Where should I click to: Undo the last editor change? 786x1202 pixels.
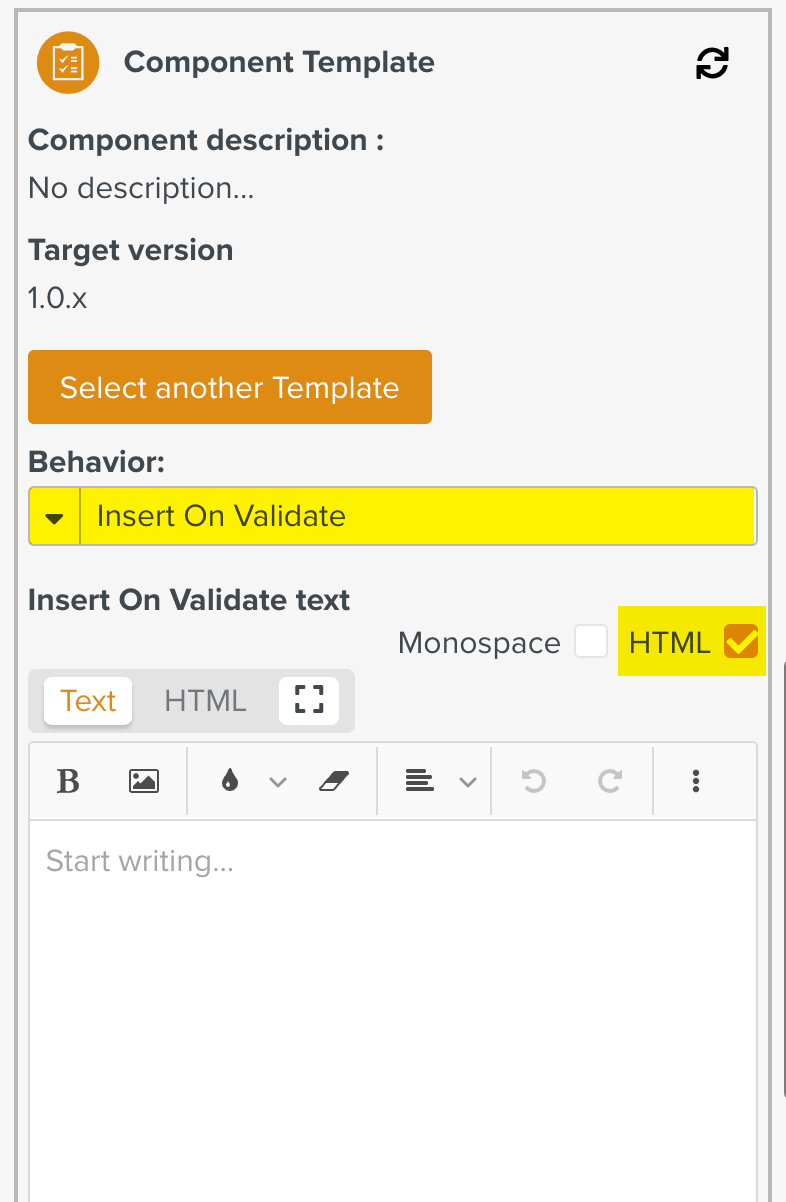(533, 781)
